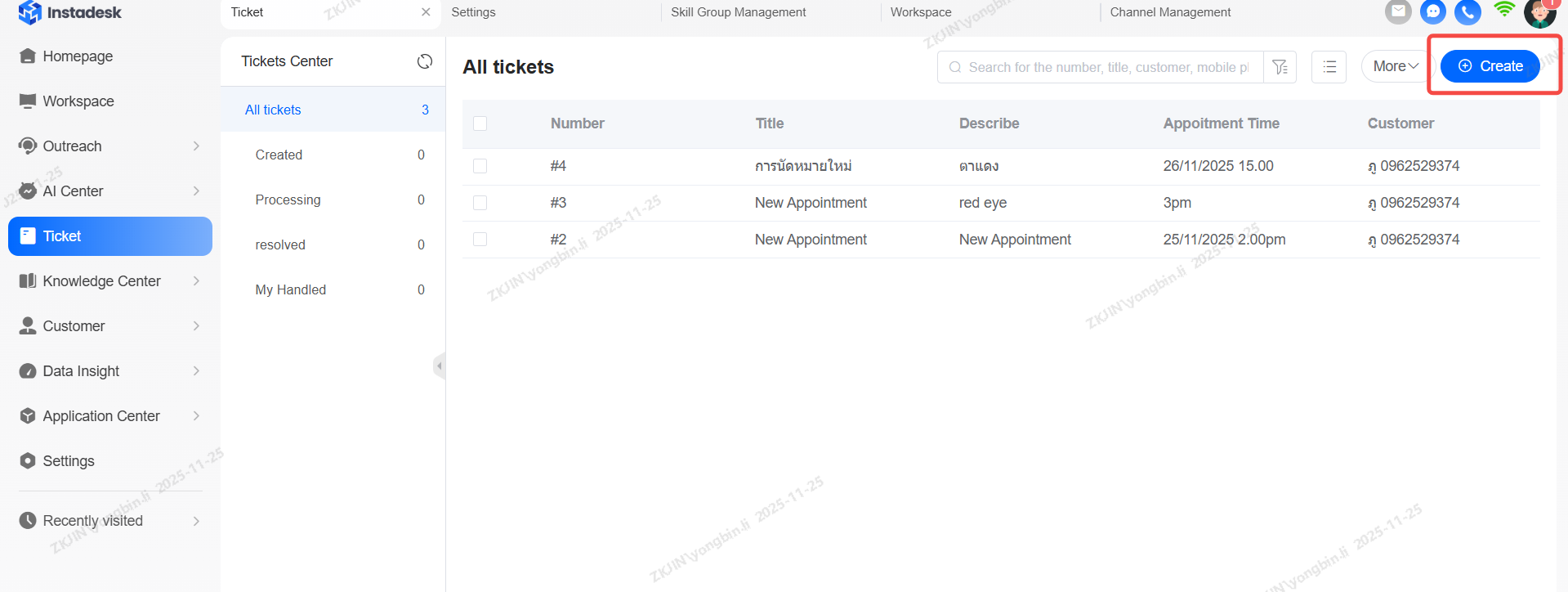Collapse the Tickets Center side panel handle
Screen dimensions: 1568x592
pyautogui.click(x=439, y=366)
